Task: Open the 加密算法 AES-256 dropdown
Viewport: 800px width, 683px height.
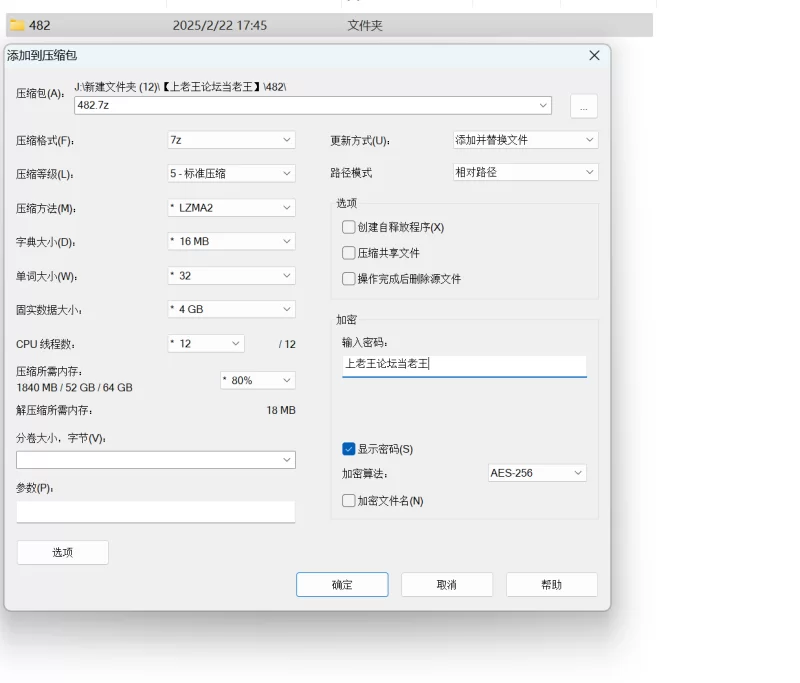Action: coord(537,473)
